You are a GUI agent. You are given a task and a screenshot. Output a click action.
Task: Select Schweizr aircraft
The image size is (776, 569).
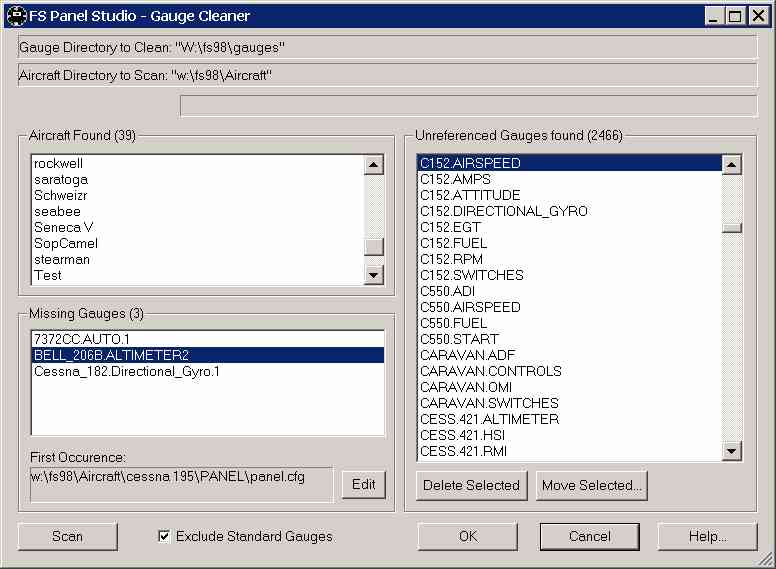click(197, 195)
